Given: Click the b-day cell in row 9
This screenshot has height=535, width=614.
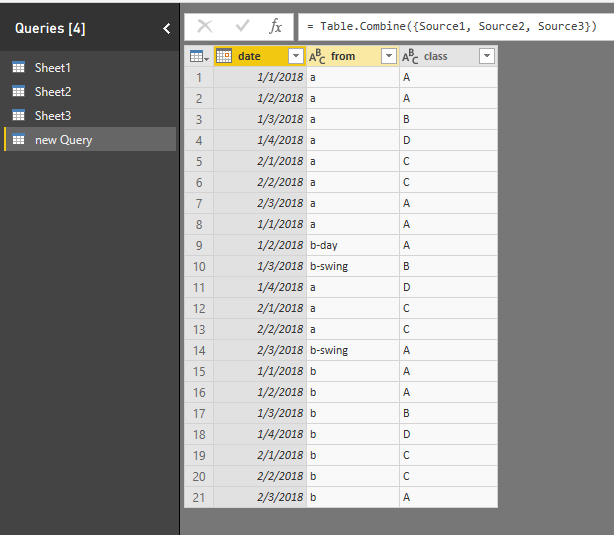Looking at the screenshot, I should 352,245.
